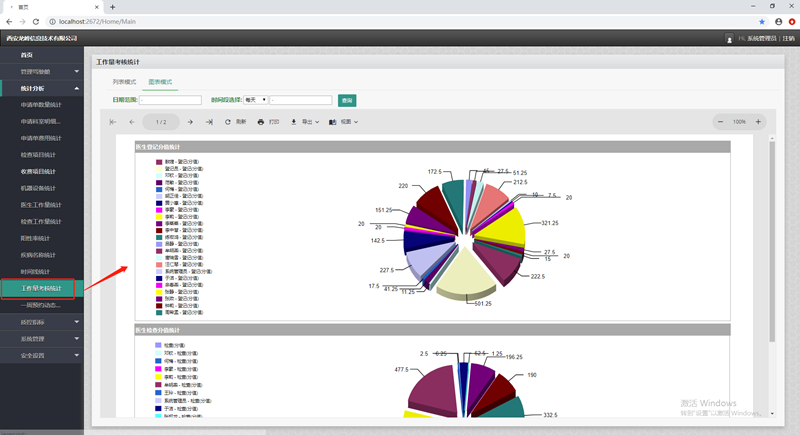
Task: Zoom out the report with minus icon
Action: pos(720,122)
